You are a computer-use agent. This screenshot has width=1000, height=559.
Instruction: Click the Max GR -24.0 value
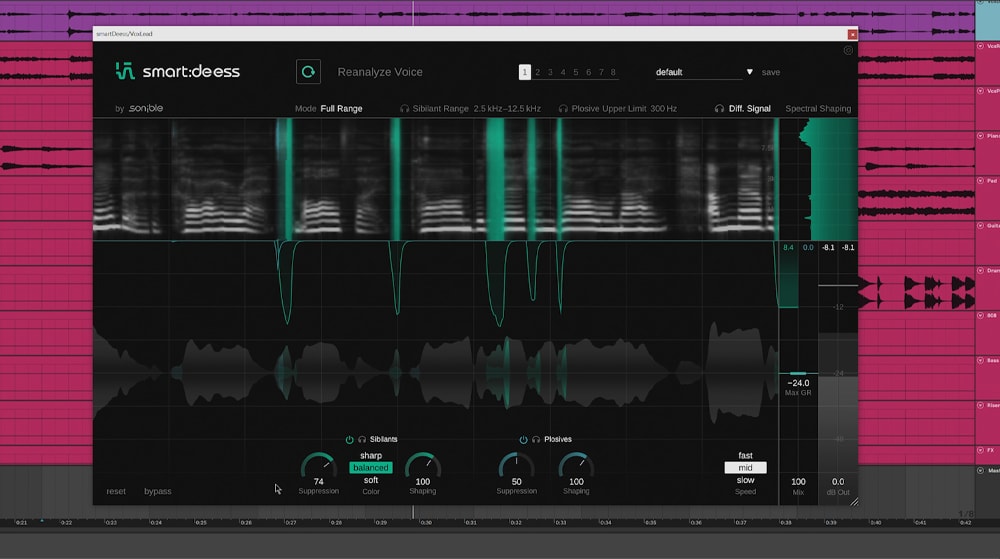[x=798, y=383]
